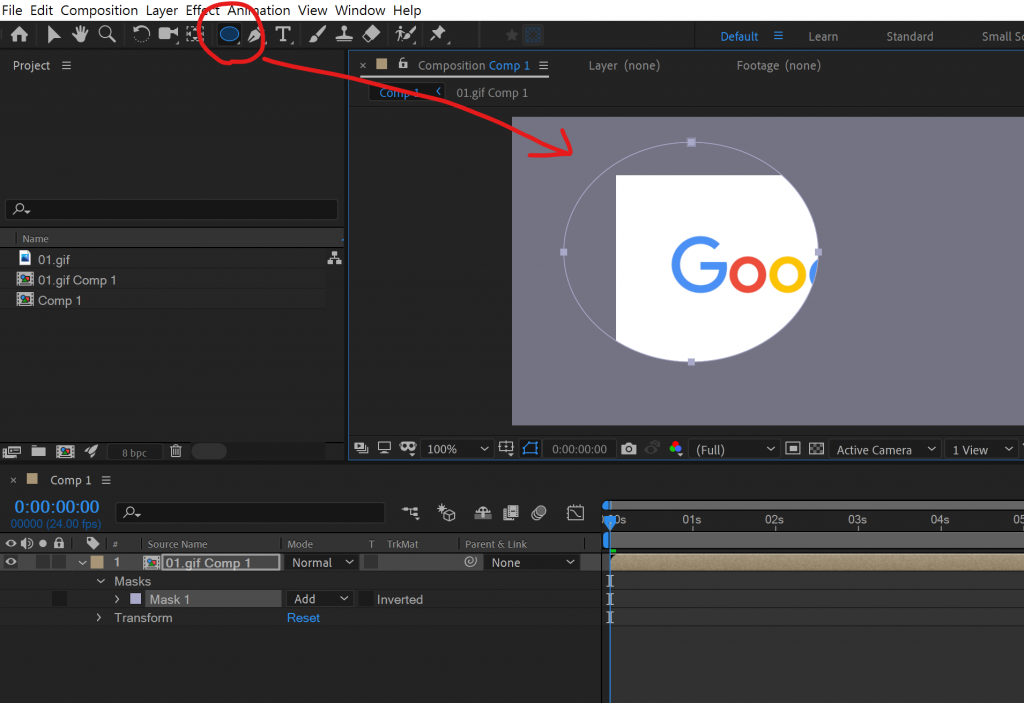Viewport: 1024px width, 703px height.
Task: Select the Brush tool
Action: (x=317, y=35)
